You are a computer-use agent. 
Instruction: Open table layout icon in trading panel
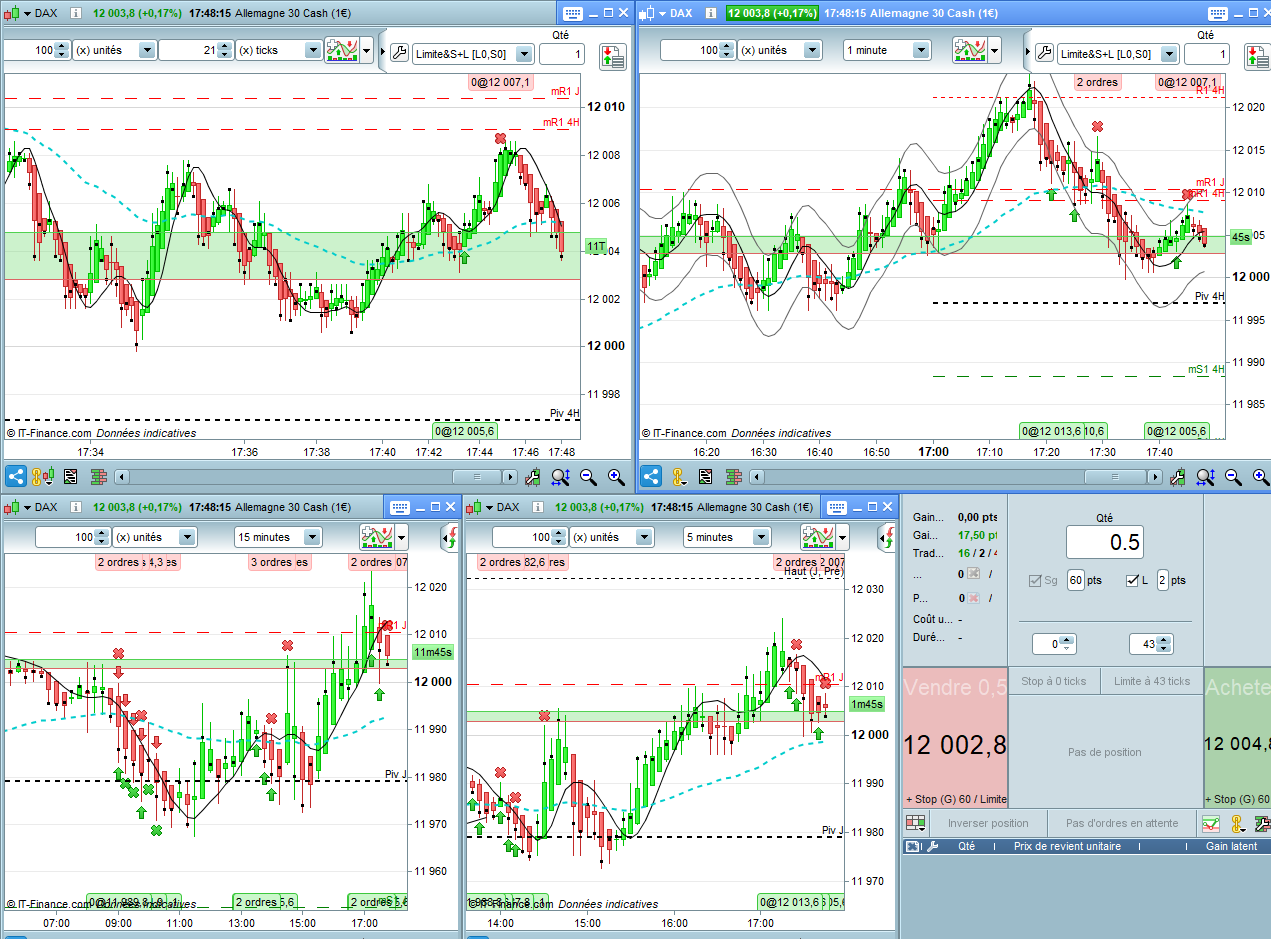tap(916, 824)
